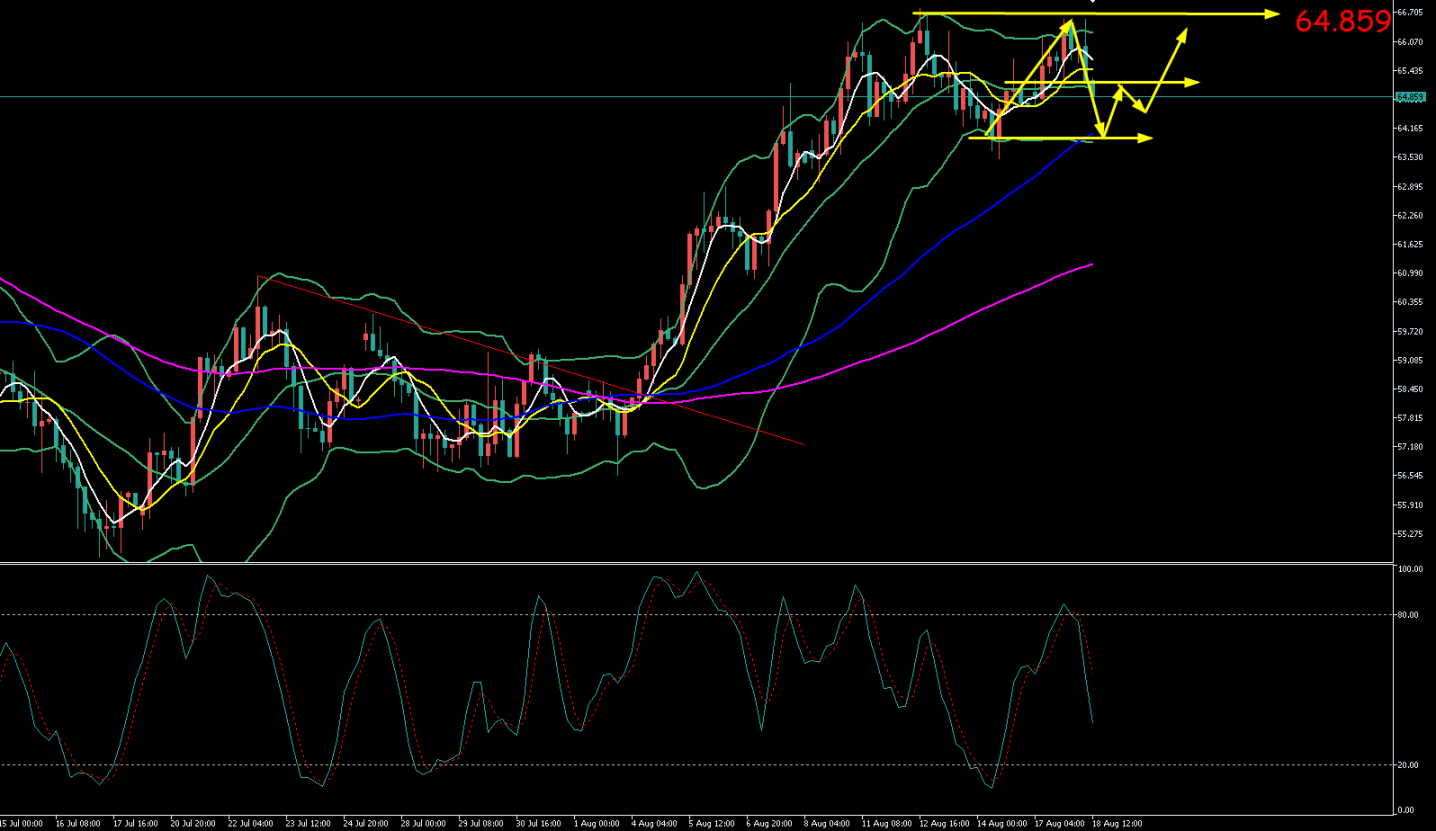Click the 65.435 price axis label

point(1410,70)
